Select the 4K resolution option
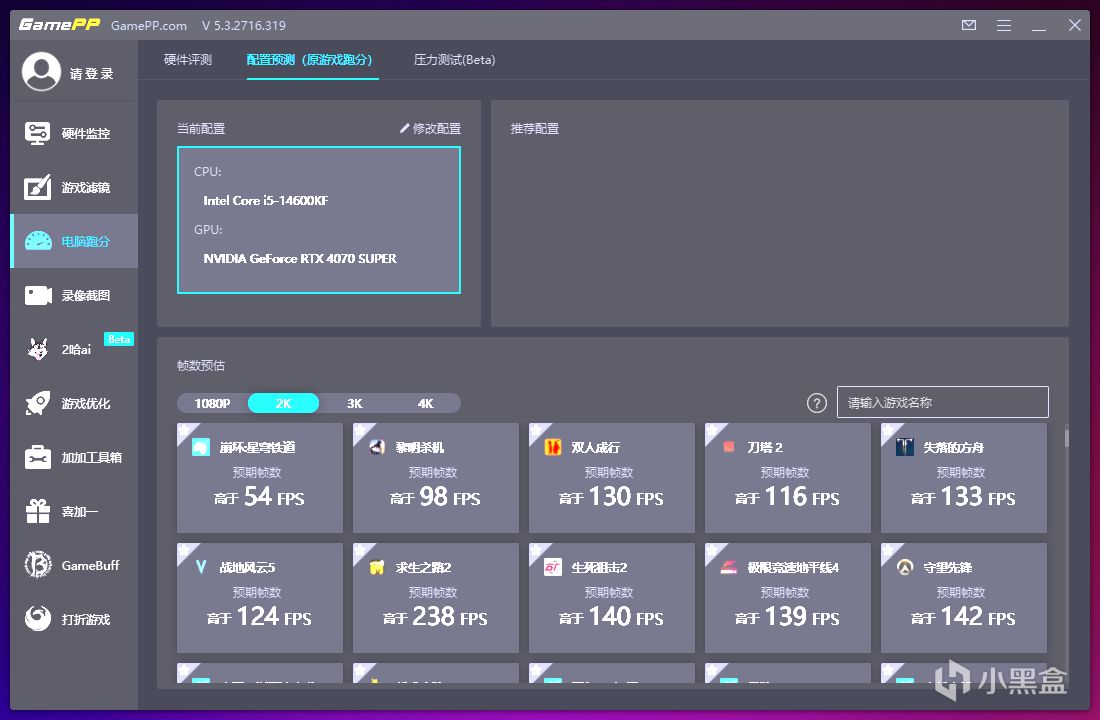Screen dimensions: 1100x720 pyautogui.click(x=425, y=404)
